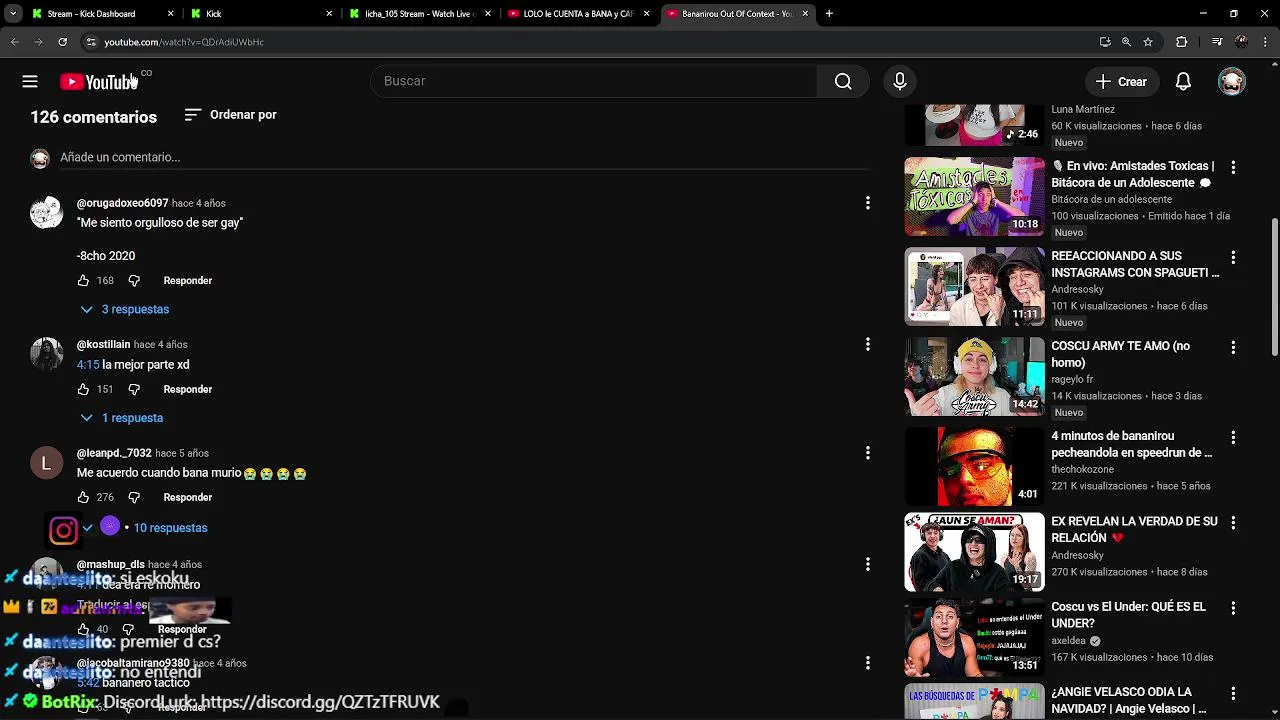This screenshot has height=720, width=1280.
Task: Open axeldea channel name
Action: pyautogui.click(x=1068, y=641)
